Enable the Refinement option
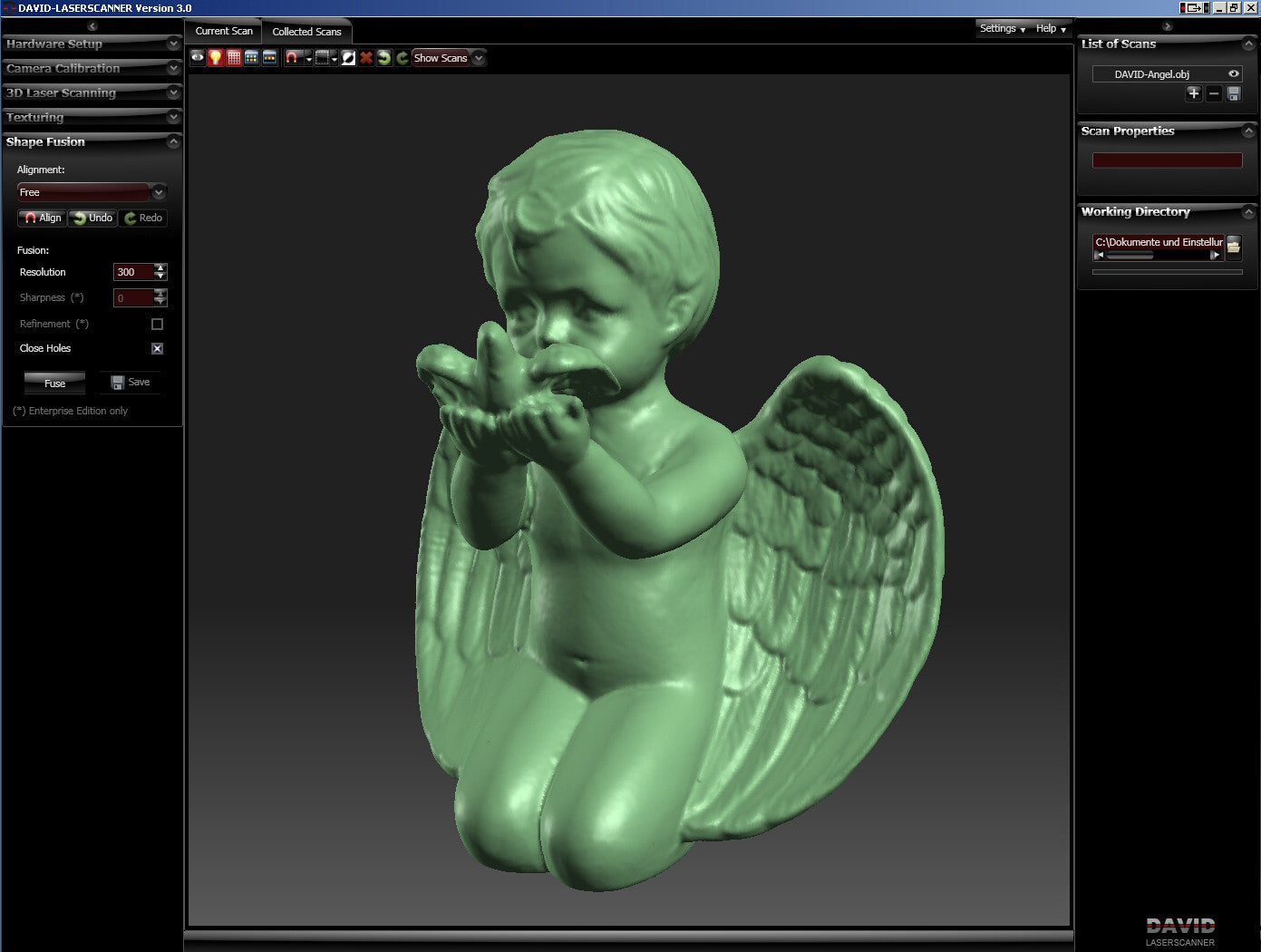This screenshot has height=952, width=1261. 157,324
